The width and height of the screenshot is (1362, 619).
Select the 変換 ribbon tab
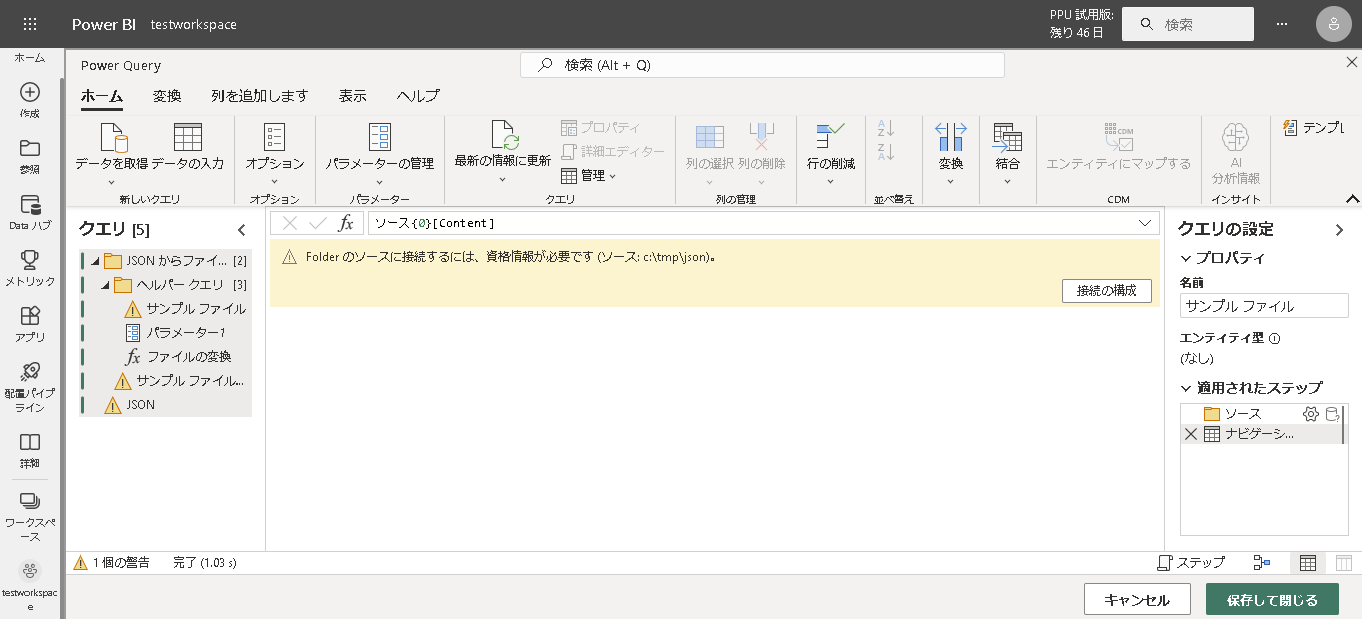click(167, 96)
